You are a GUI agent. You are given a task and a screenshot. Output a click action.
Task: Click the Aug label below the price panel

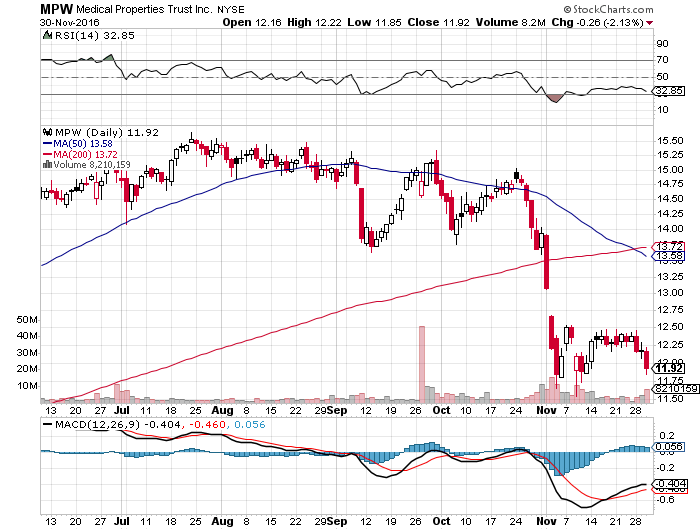click(x=222, y=411)
